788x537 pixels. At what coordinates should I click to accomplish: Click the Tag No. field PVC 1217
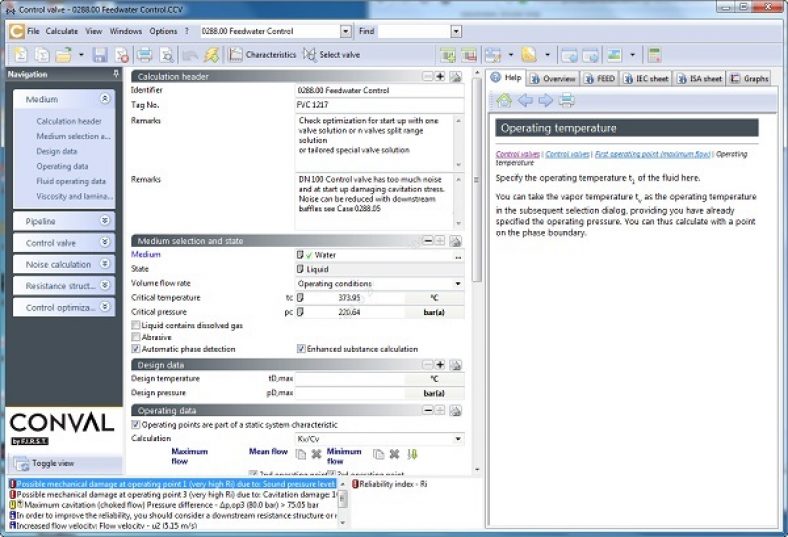pyautogui.click(x=379, y=105)
